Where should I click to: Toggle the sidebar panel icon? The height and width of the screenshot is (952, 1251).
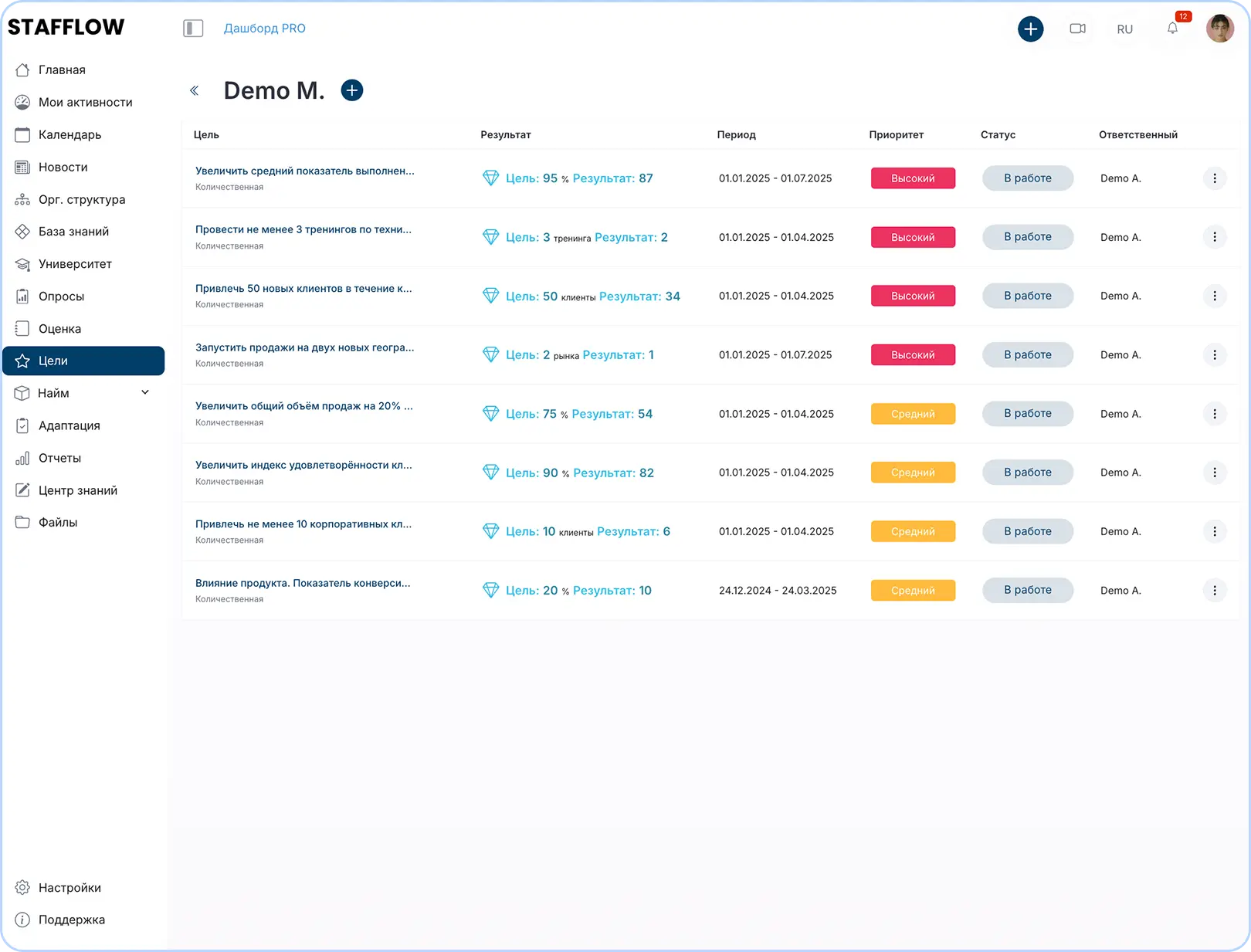coord(193,29)
